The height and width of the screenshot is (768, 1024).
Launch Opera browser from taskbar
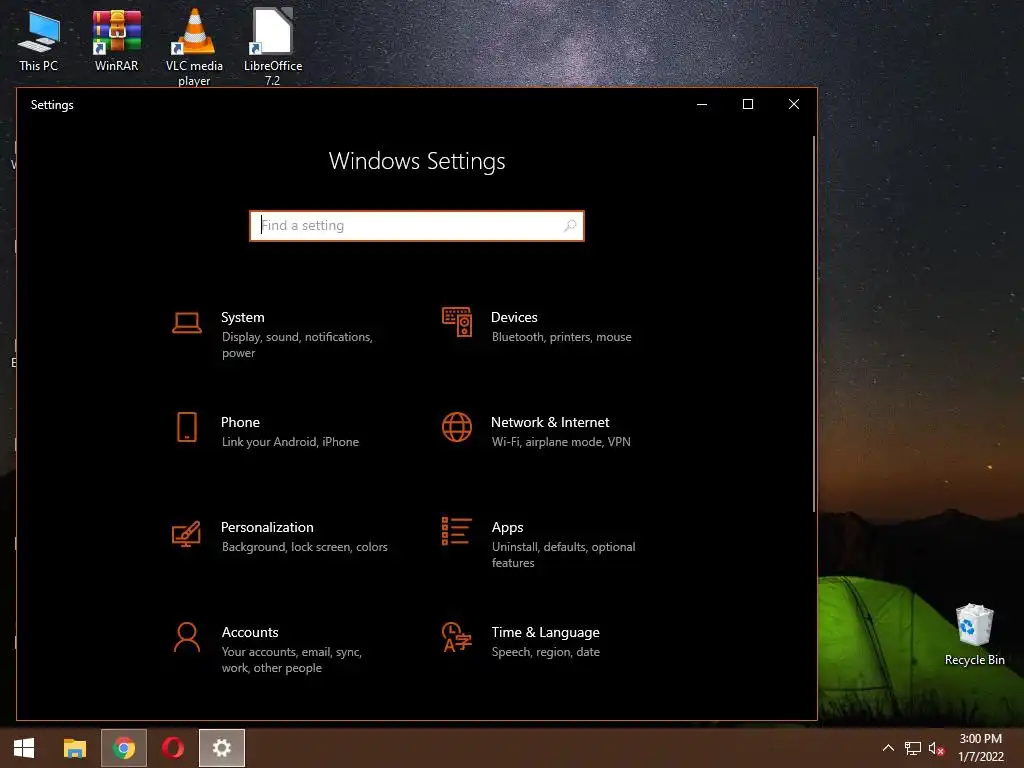(172, 748)
